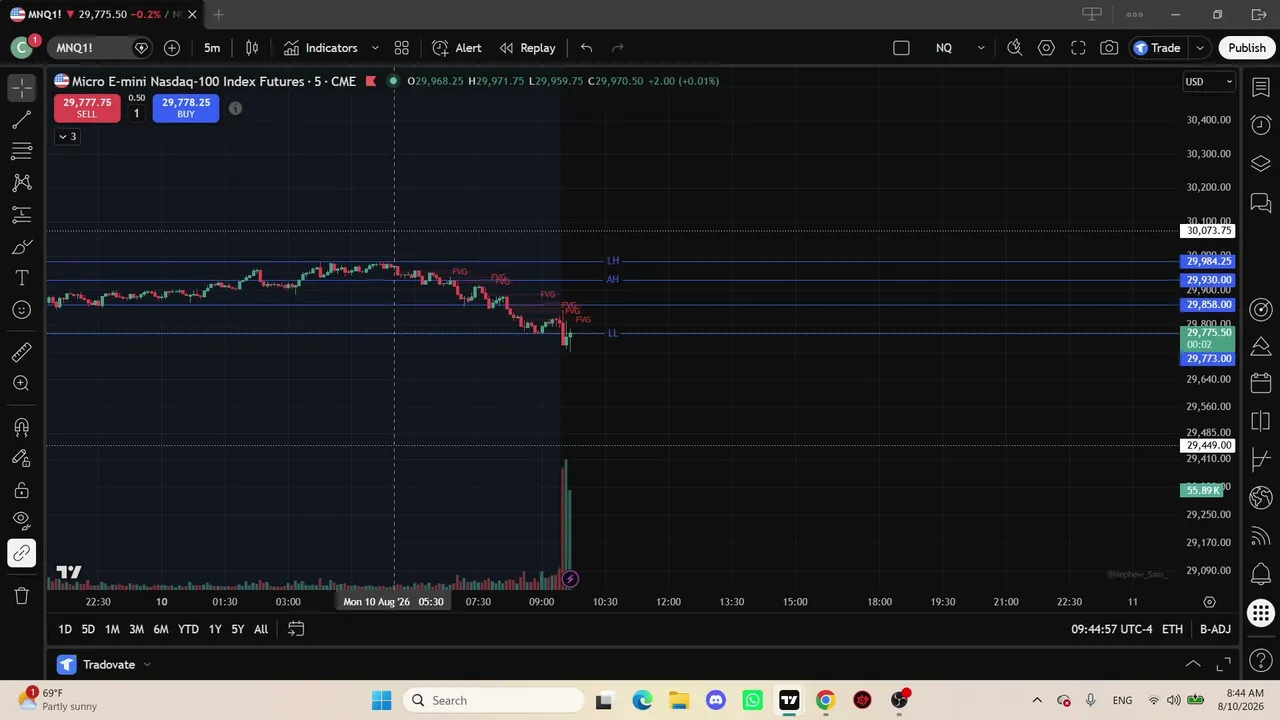
Task: Select the Text annotation tool
Action: click(x=22, y=278)
